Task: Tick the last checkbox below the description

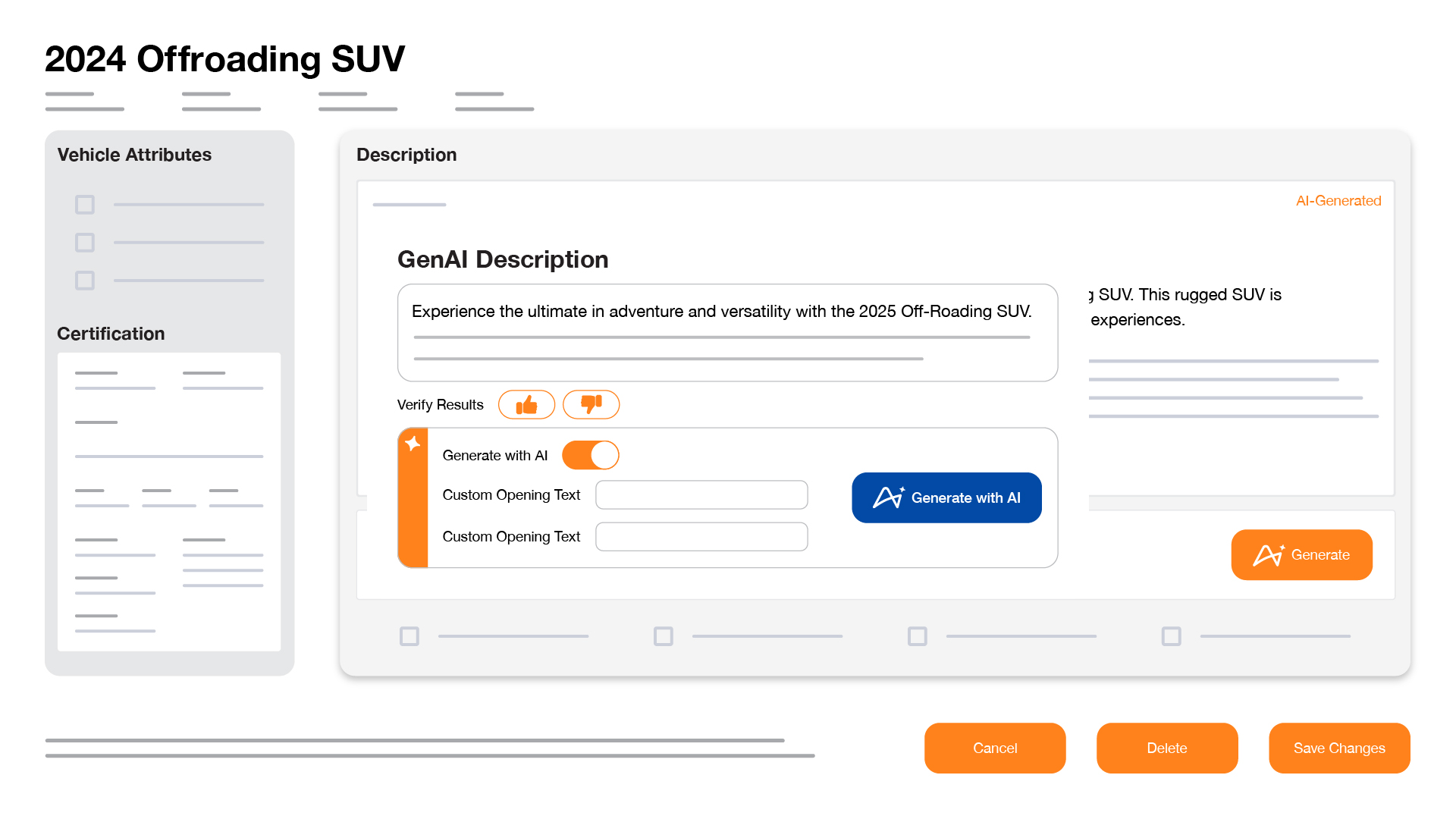Action: tap(1172, 636)
